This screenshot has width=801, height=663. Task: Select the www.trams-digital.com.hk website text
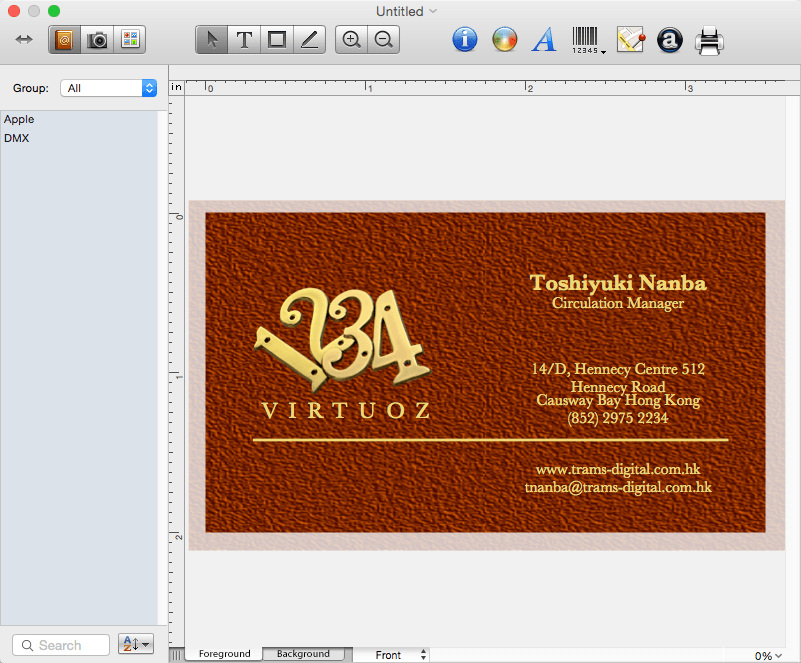click(618, 469)
